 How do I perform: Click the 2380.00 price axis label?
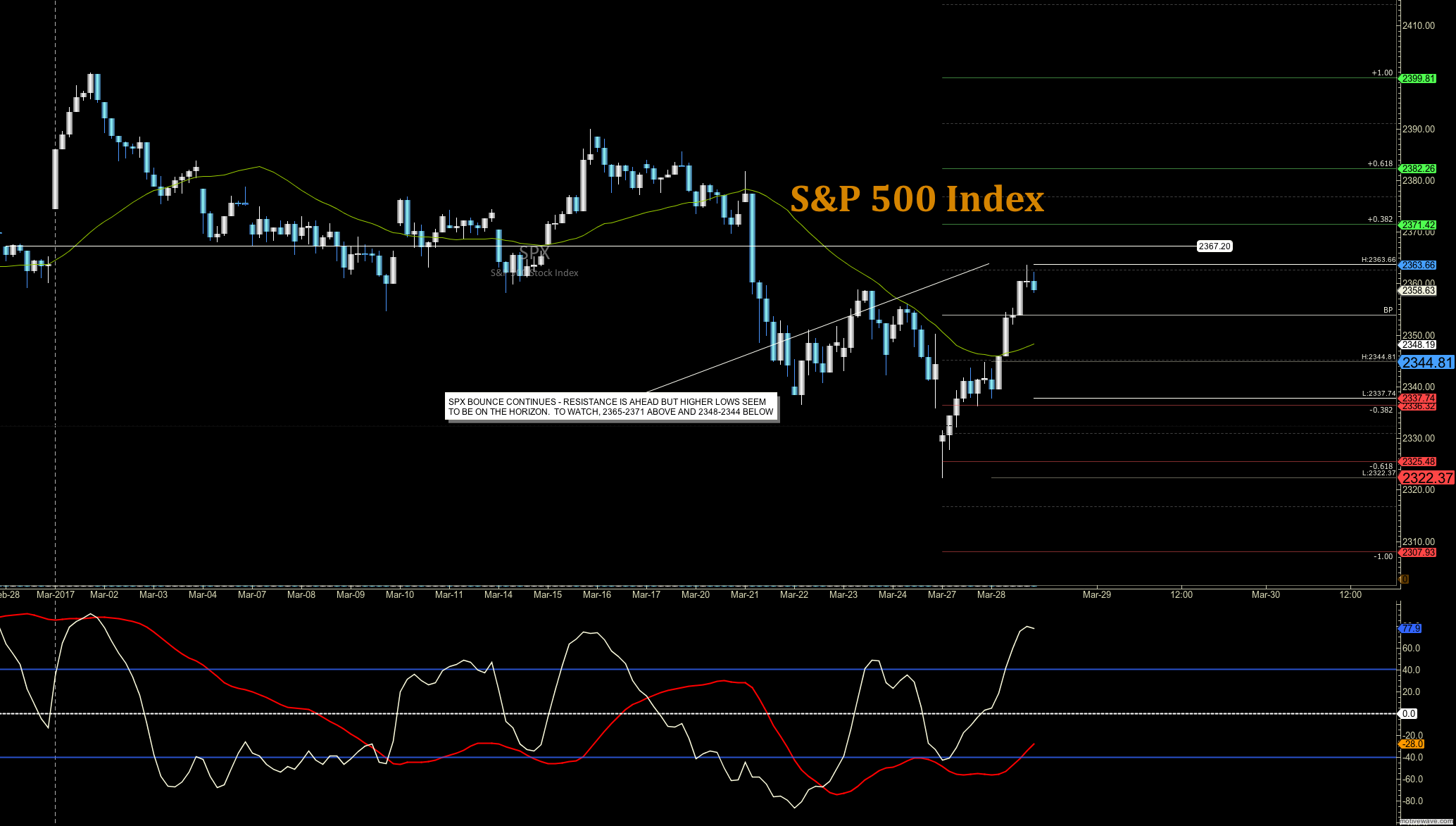click(x=1419, y=180)
